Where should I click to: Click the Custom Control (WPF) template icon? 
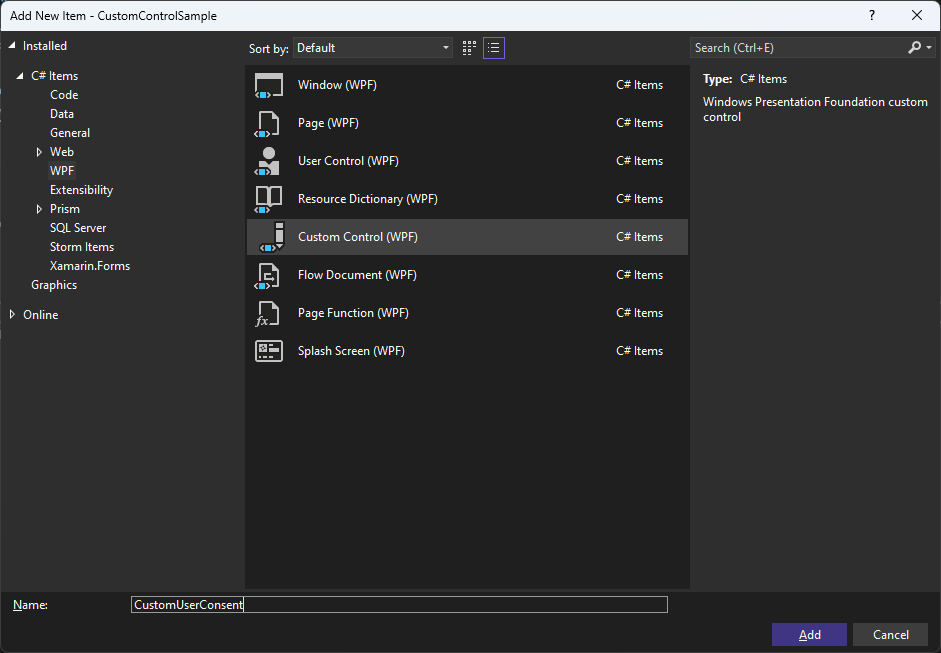point(271,236)
